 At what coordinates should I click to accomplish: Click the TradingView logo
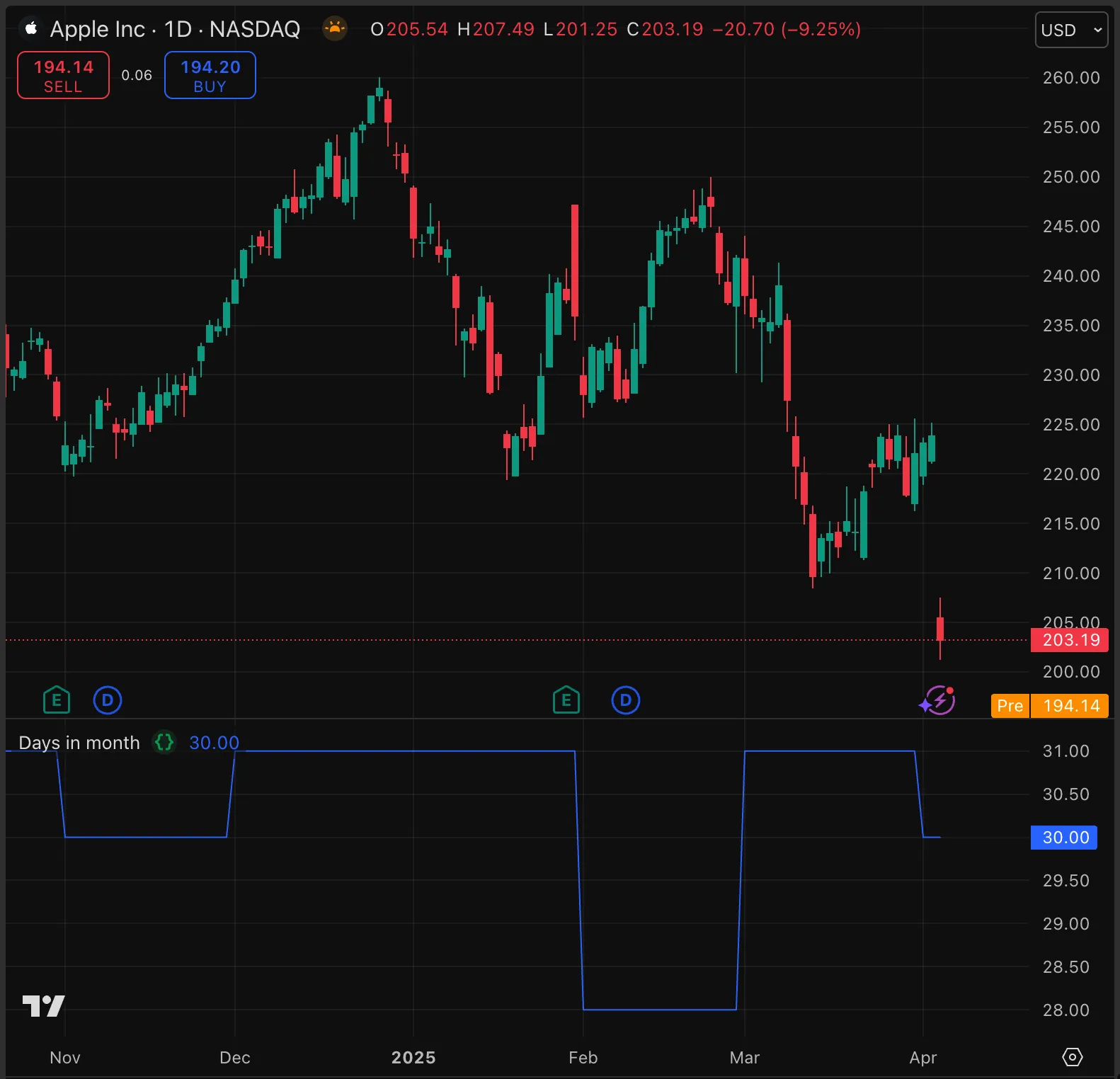coord(43,1005)
